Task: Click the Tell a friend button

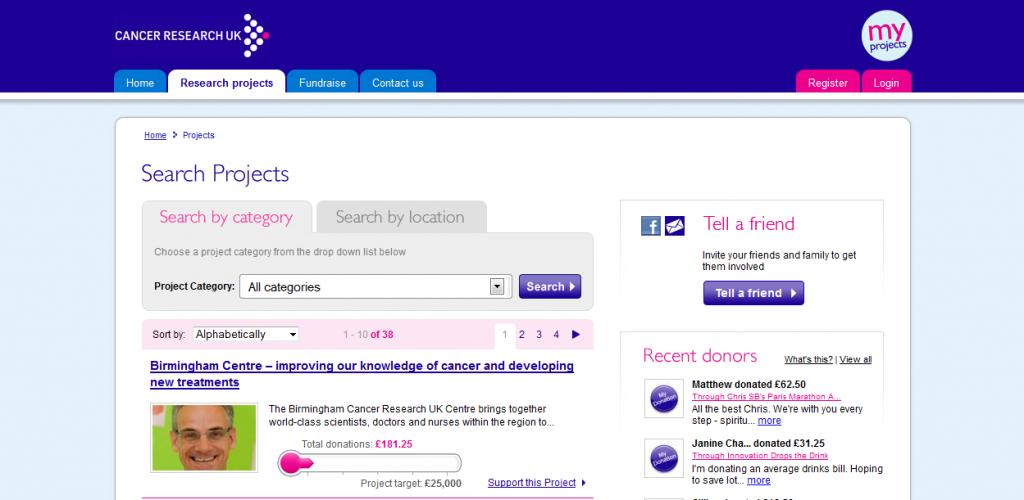Action: 754,293
